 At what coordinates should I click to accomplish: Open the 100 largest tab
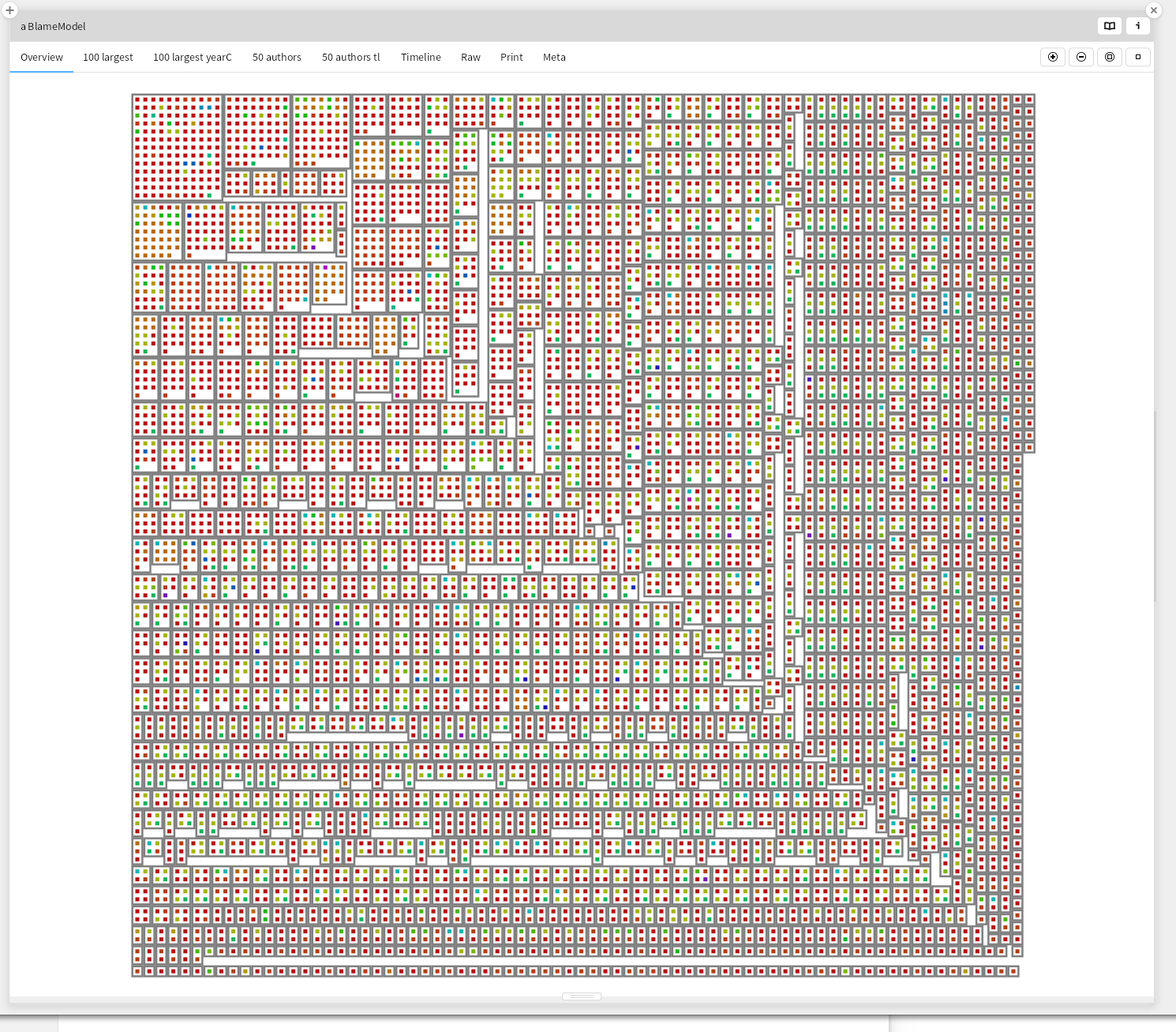108,58
